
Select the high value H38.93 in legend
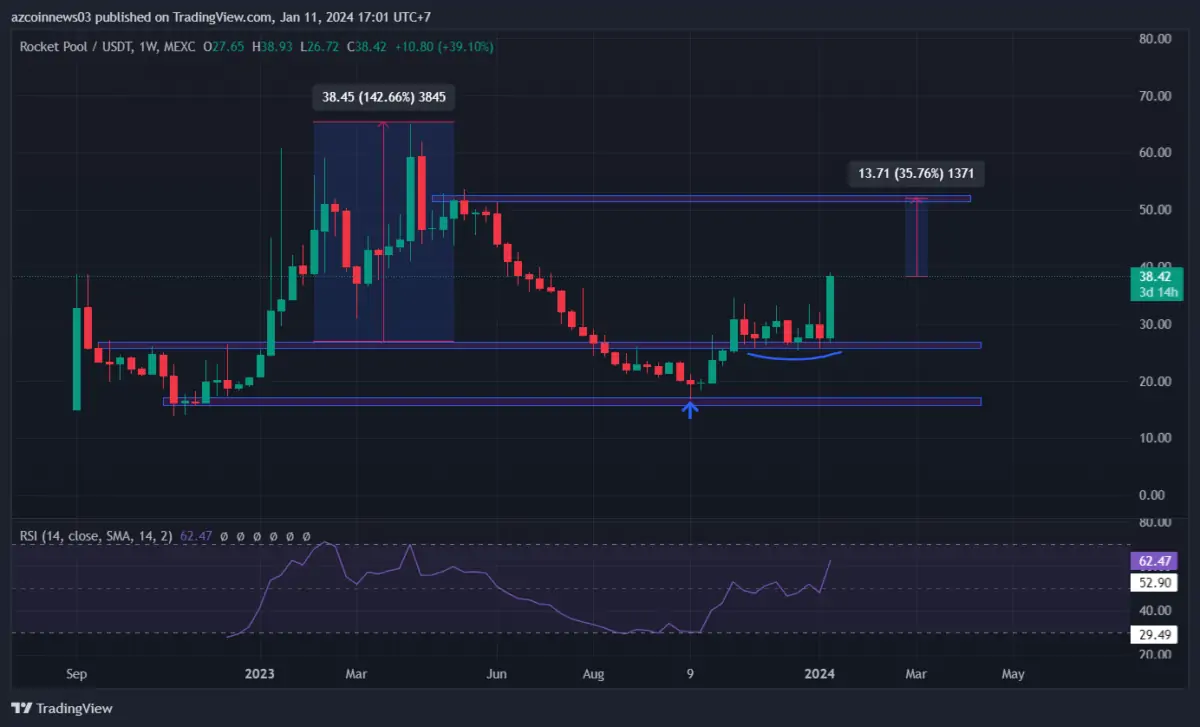[x=272, y=46]
